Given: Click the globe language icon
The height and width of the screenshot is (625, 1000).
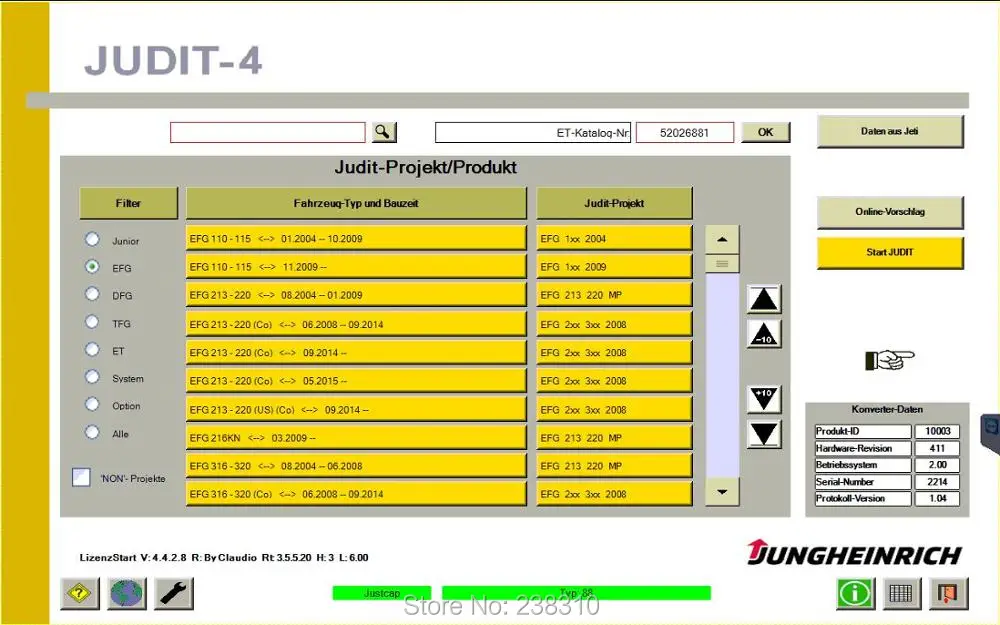Looking at the screenshot, I should (x=127, y=594).
